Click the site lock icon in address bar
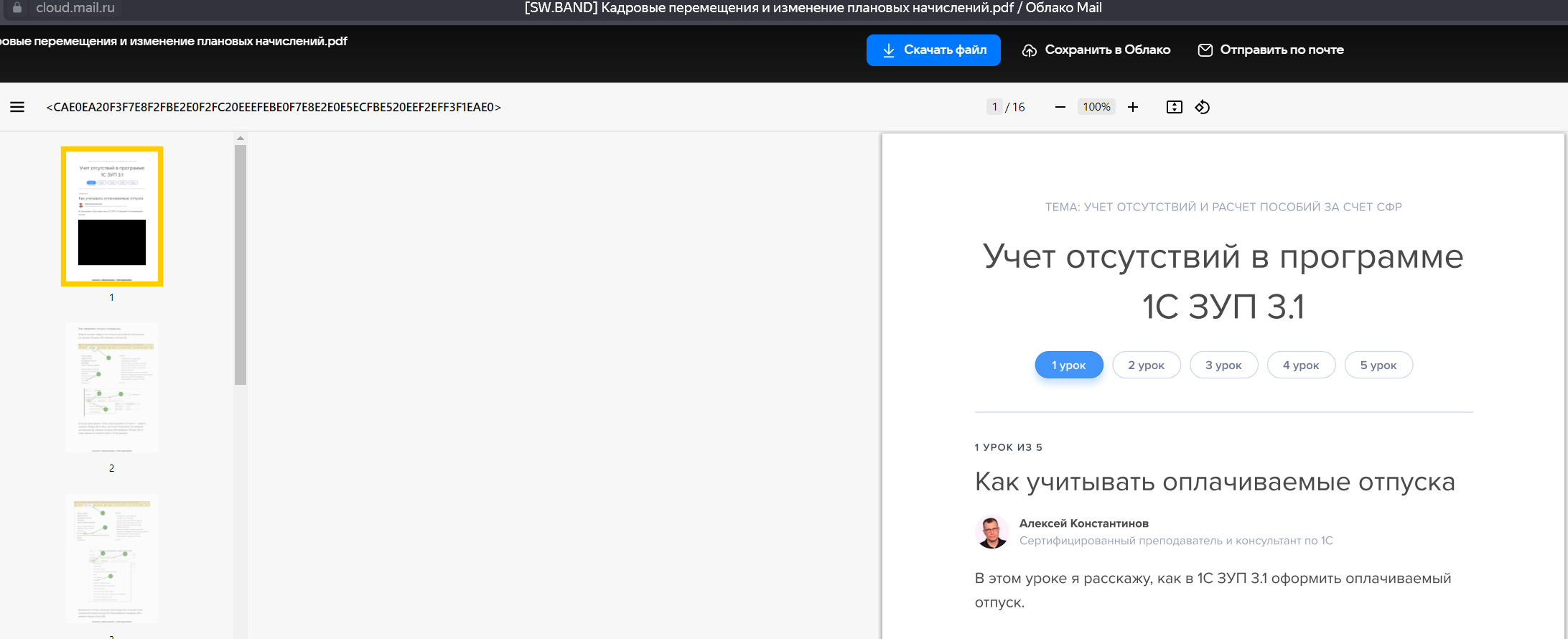This screenshot has width=1568, height=639. click(x=17, y=8)
